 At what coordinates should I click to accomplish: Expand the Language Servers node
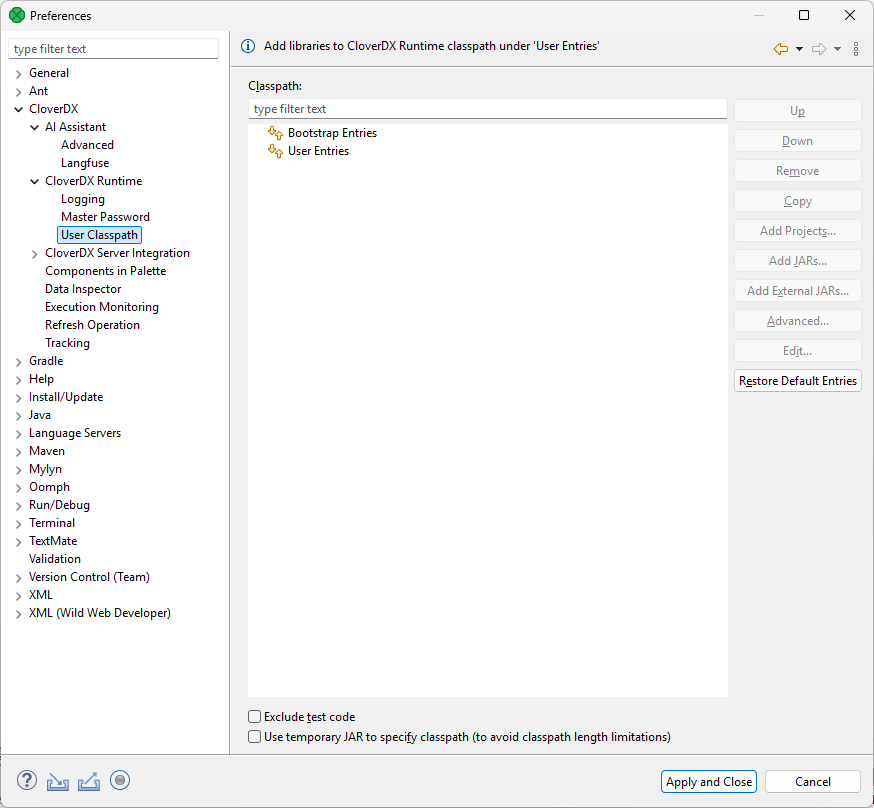point(18,434)
